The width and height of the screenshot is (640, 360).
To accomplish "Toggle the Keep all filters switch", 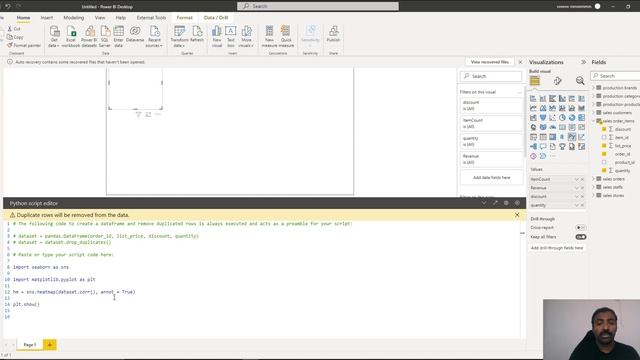I will click(x=580, y=237).
